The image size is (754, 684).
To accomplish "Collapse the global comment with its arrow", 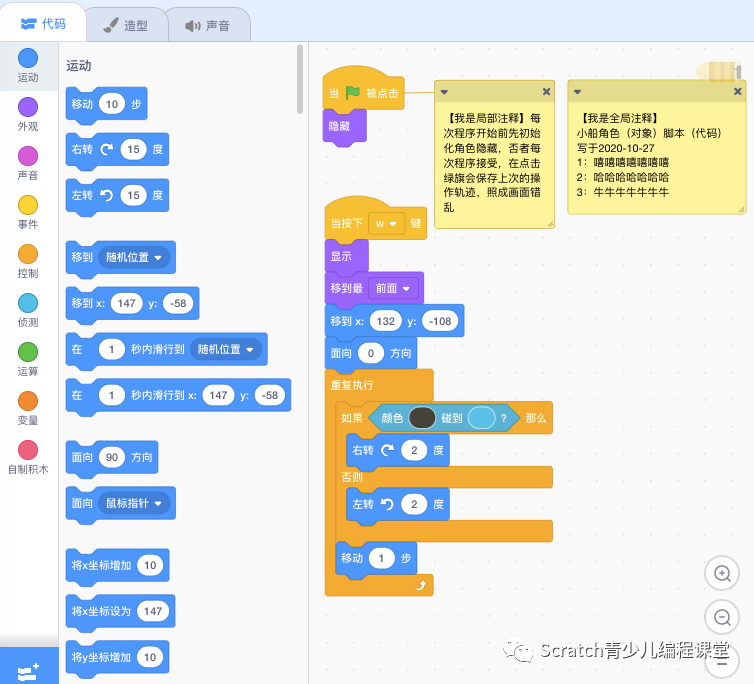I will (578, 92).
